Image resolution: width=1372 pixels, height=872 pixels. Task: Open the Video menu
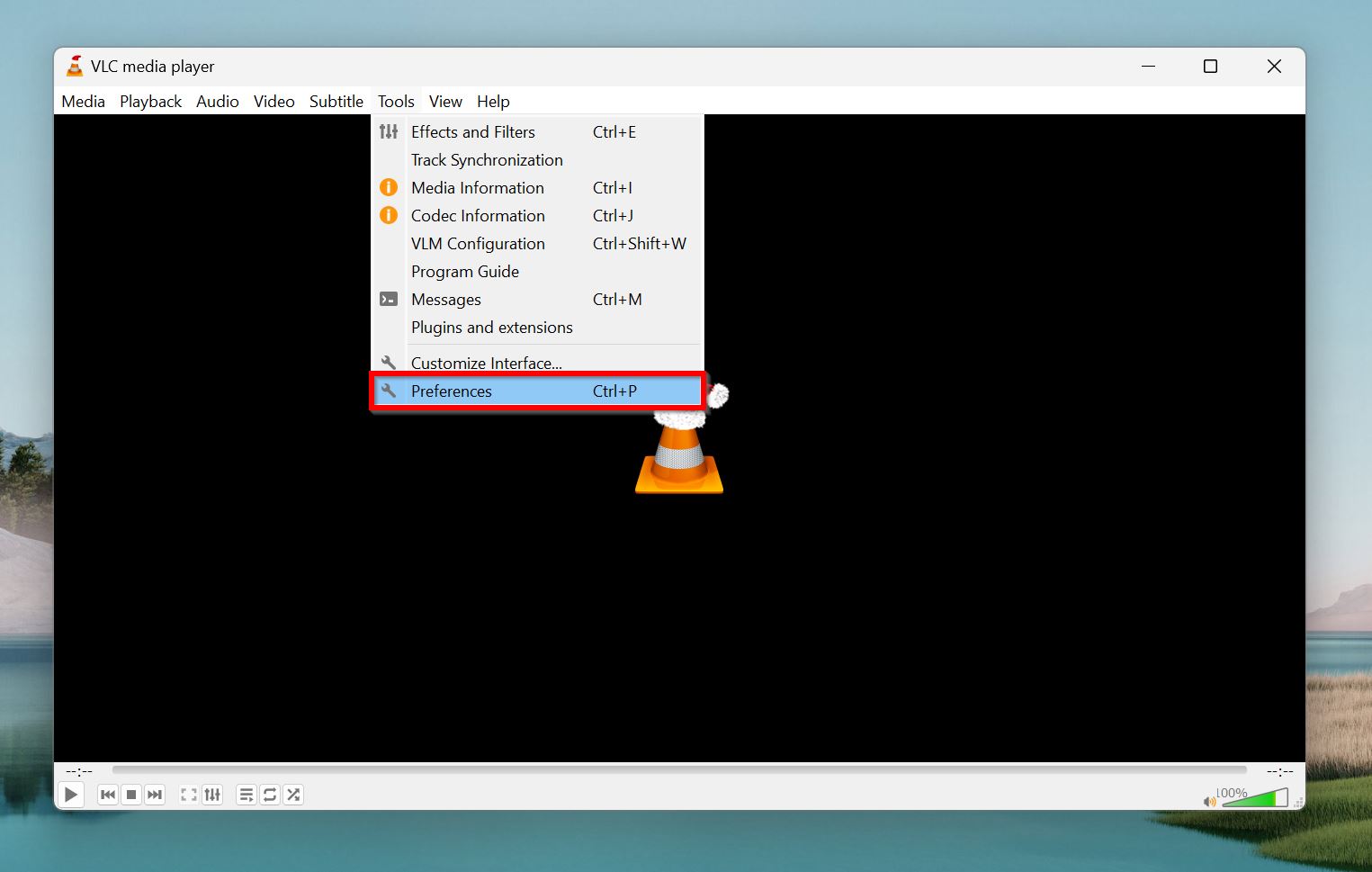tap(274, 102)
